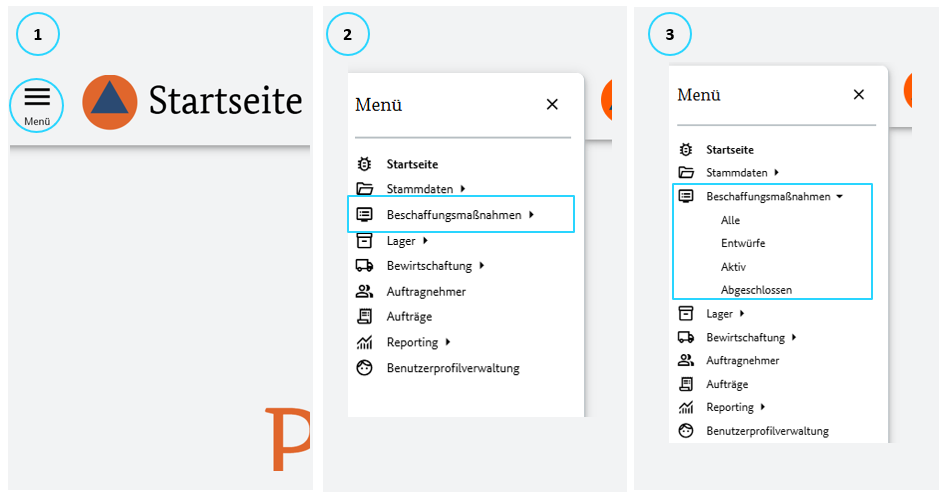This screenshot has width=945, height=495.
Task: Close the menu in screenshot 2
Action: click(552, 104)
